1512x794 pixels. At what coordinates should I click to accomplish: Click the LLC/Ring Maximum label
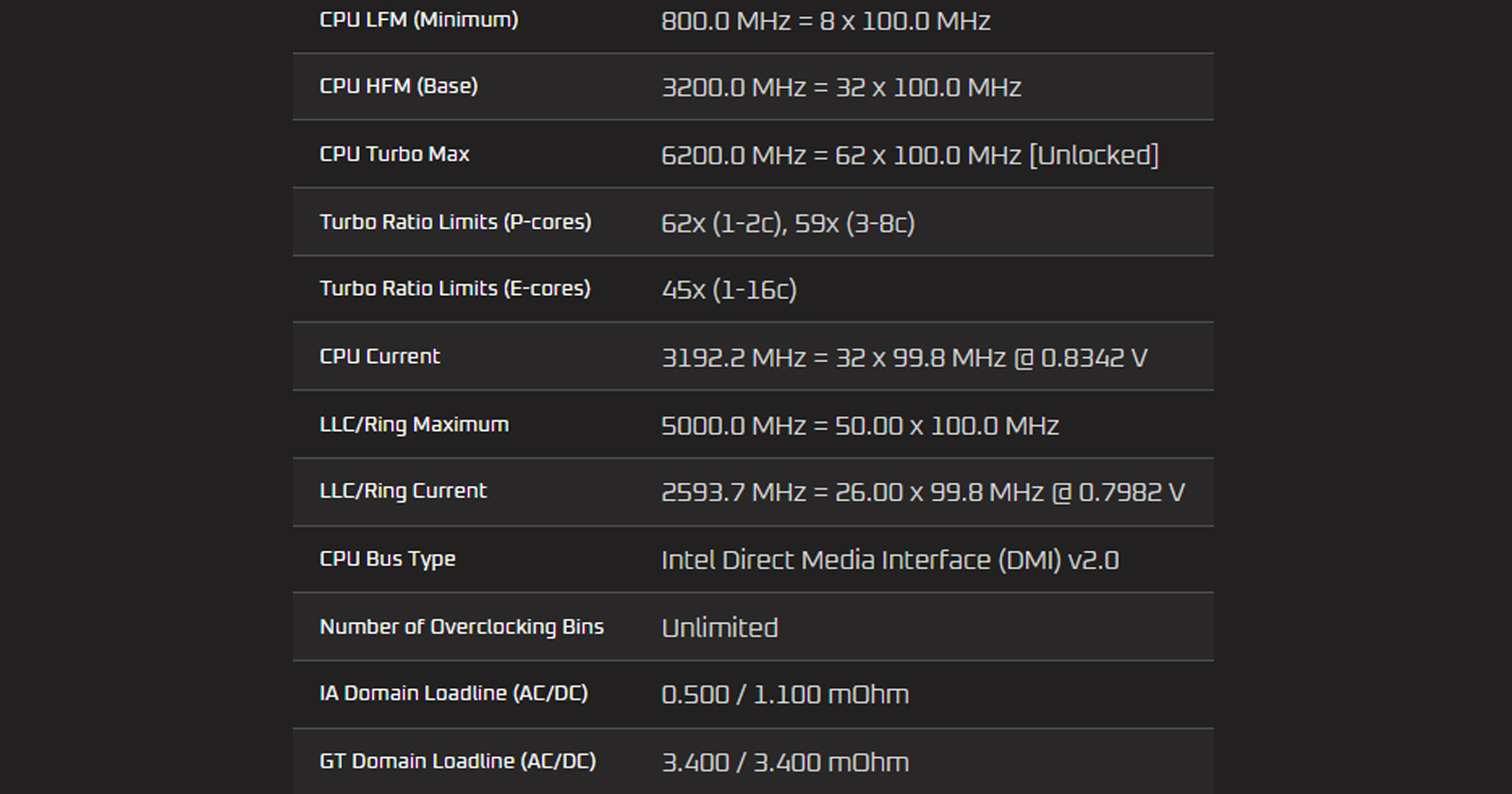414,424
